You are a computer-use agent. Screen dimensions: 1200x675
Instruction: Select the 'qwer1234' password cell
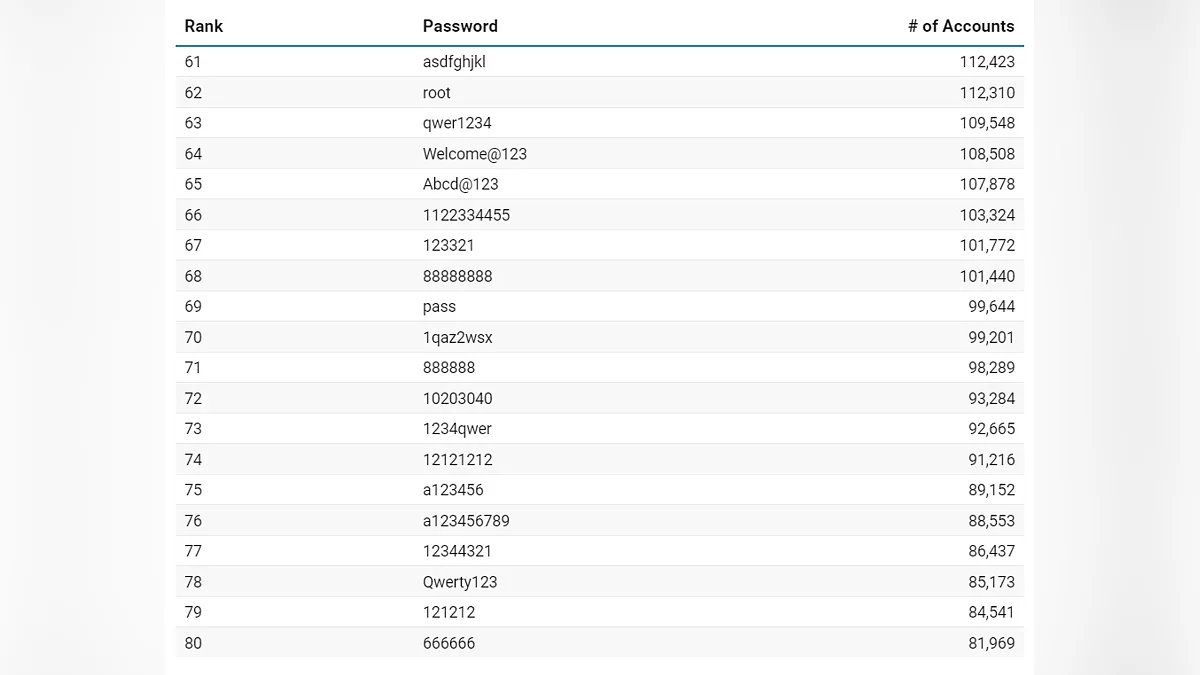point(457,123)
